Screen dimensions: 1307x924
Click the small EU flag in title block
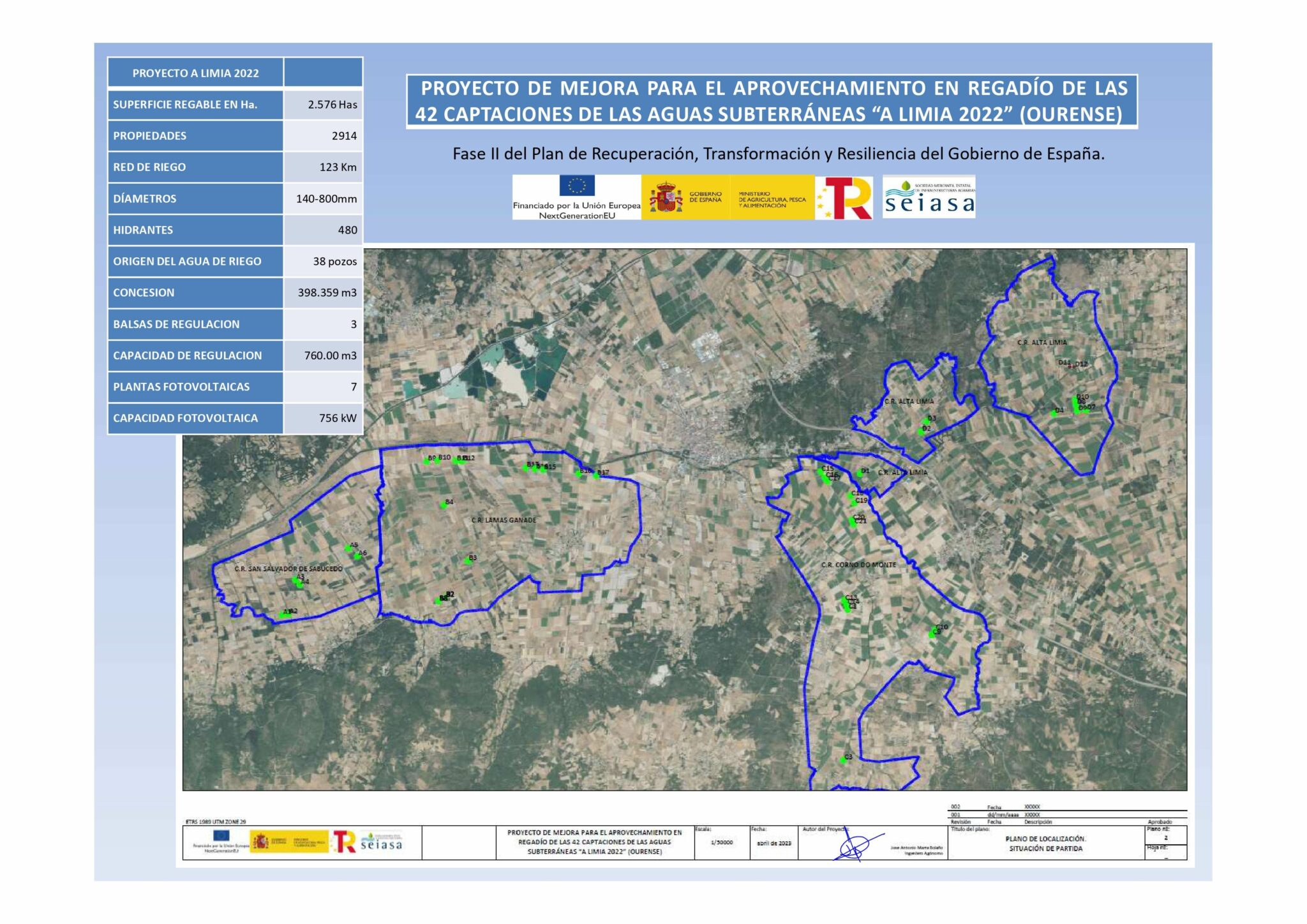pyautogui.click(x=221, y=835)
